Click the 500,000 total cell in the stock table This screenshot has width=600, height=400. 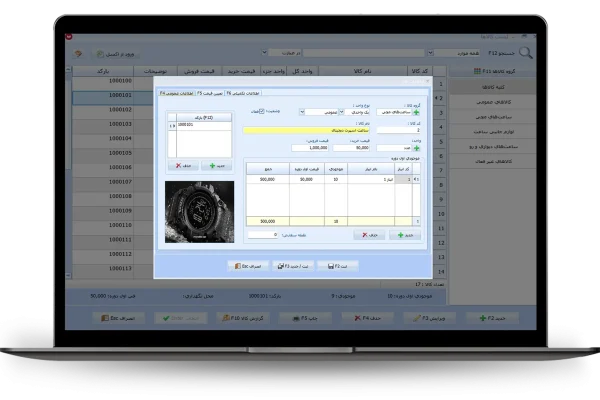click(x=267, y=179)
